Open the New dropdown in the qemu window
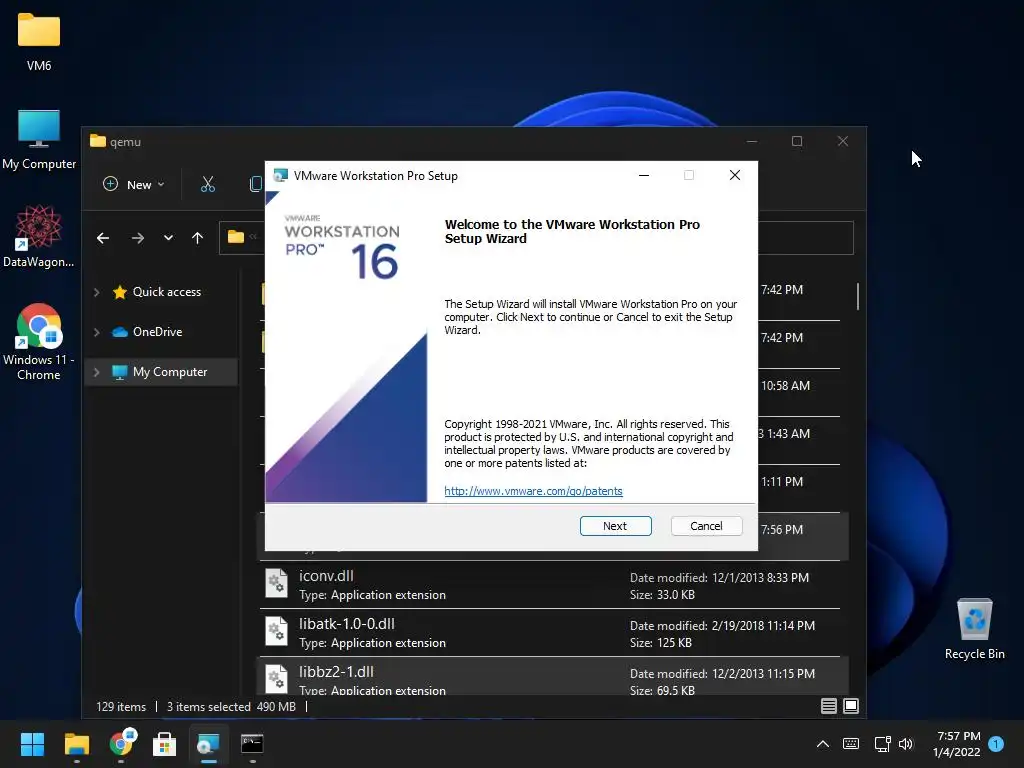 click(x=134, y=185)
